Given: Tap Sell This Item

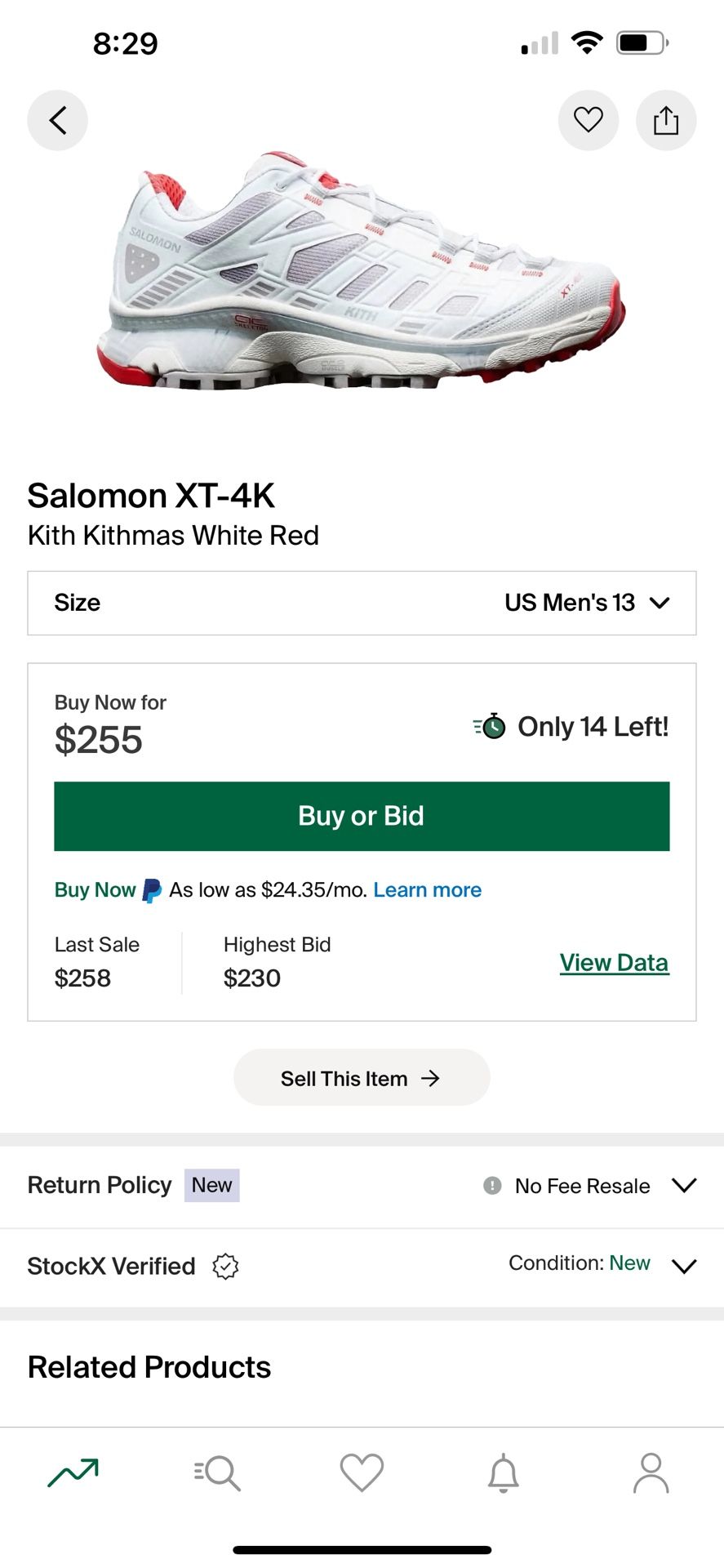Looking at the screenshot, I should tap(362, 1077).
